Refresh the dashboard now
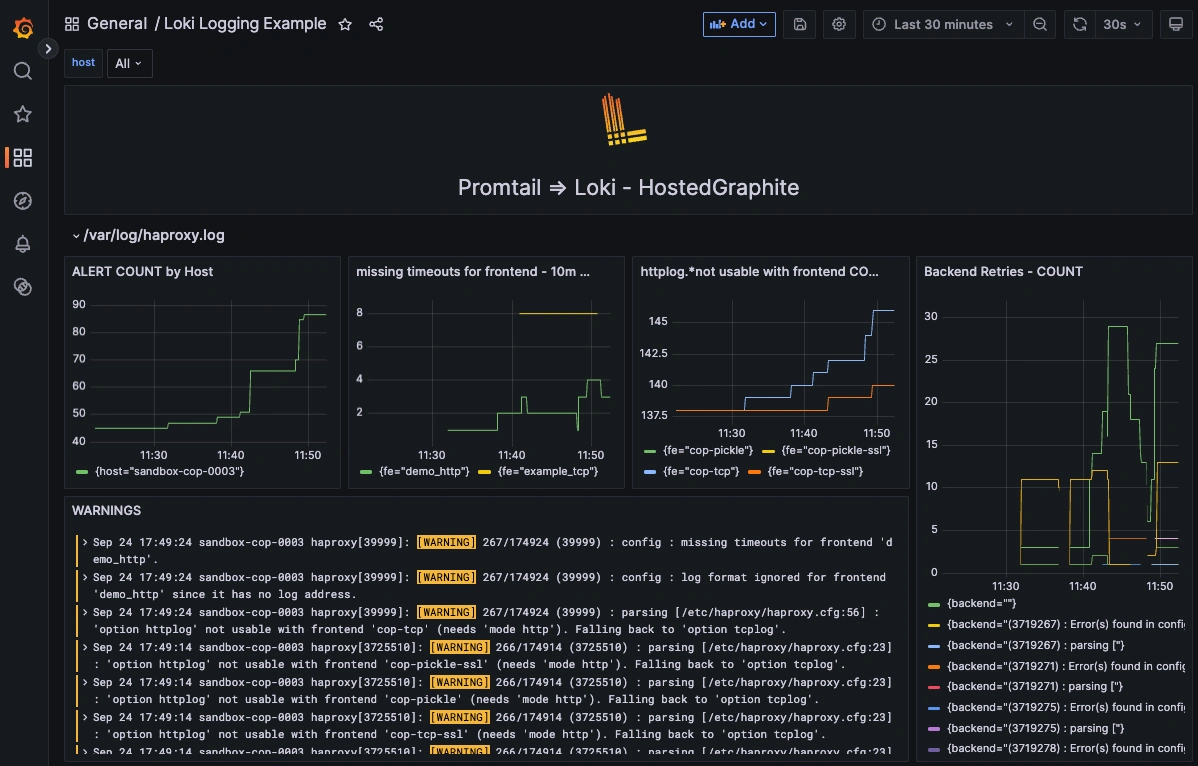Image resolution: width=1198 pixels, height=766 pixels. point(1080,24)
